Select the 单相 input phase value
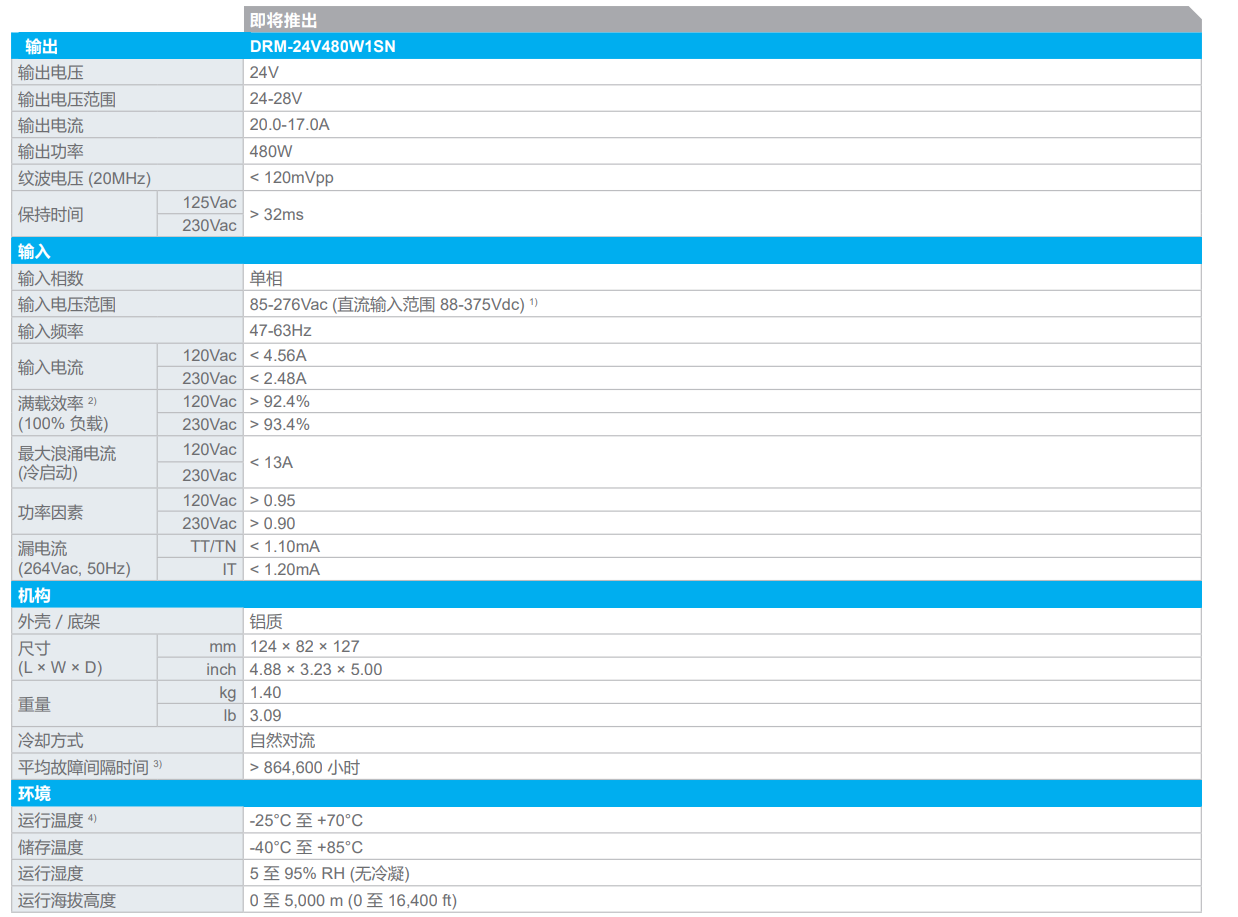The height and width of the screenshot is (917, 1238). (x=266, y=278)
